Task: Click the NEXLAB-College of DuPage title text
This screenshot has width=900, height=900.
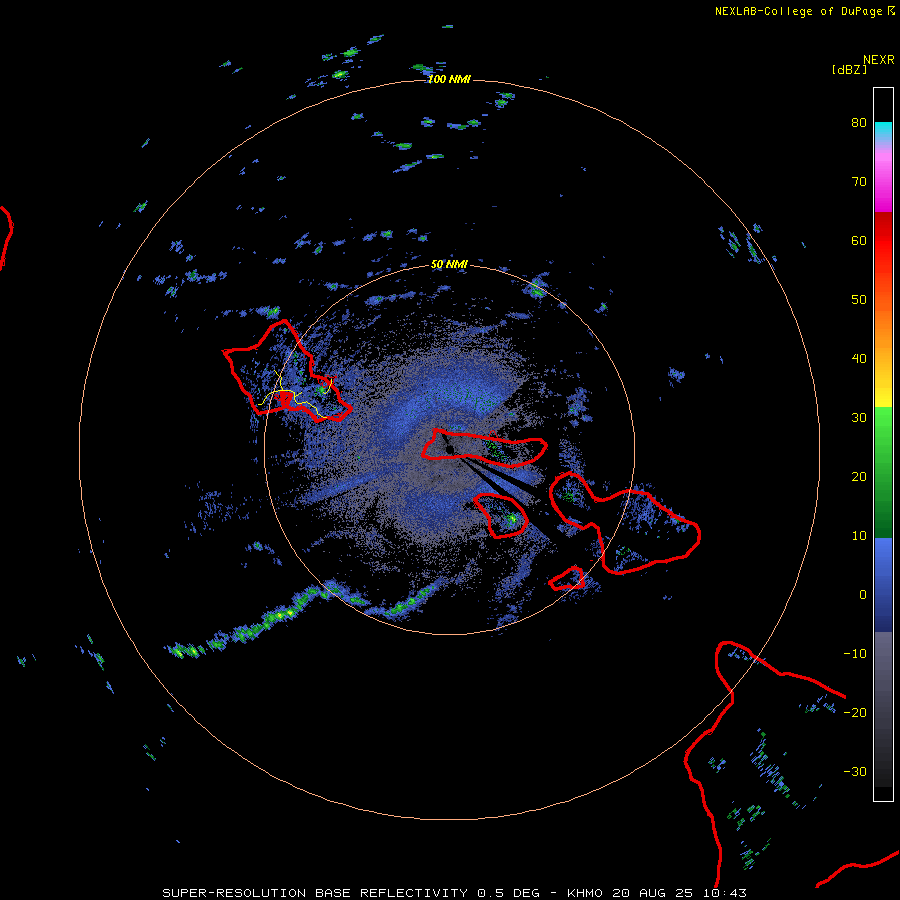Action: point(798,11)
